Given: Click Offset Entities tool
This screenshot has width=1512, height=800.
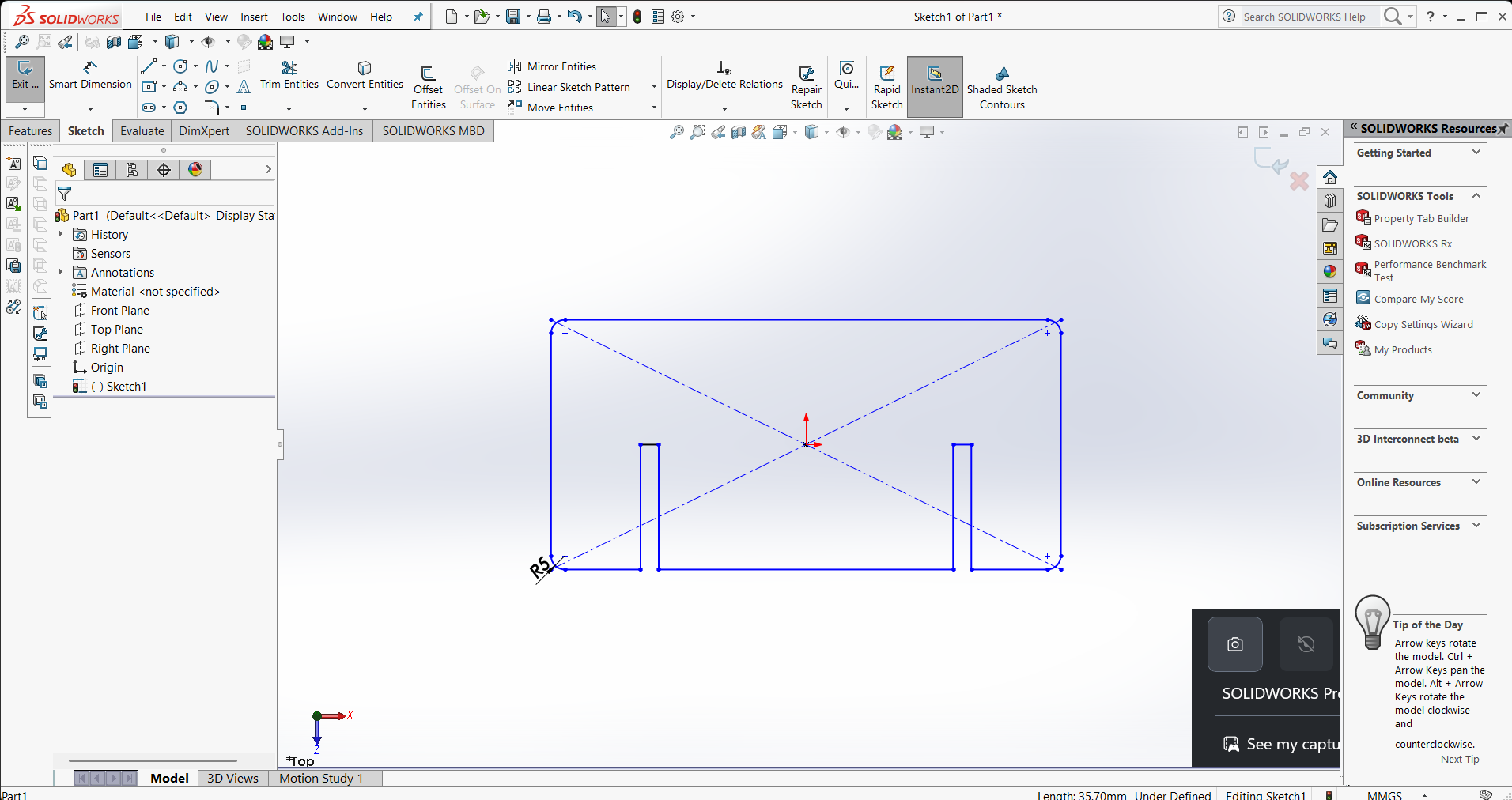Looking at the screenshot, I should coord(428,88).
